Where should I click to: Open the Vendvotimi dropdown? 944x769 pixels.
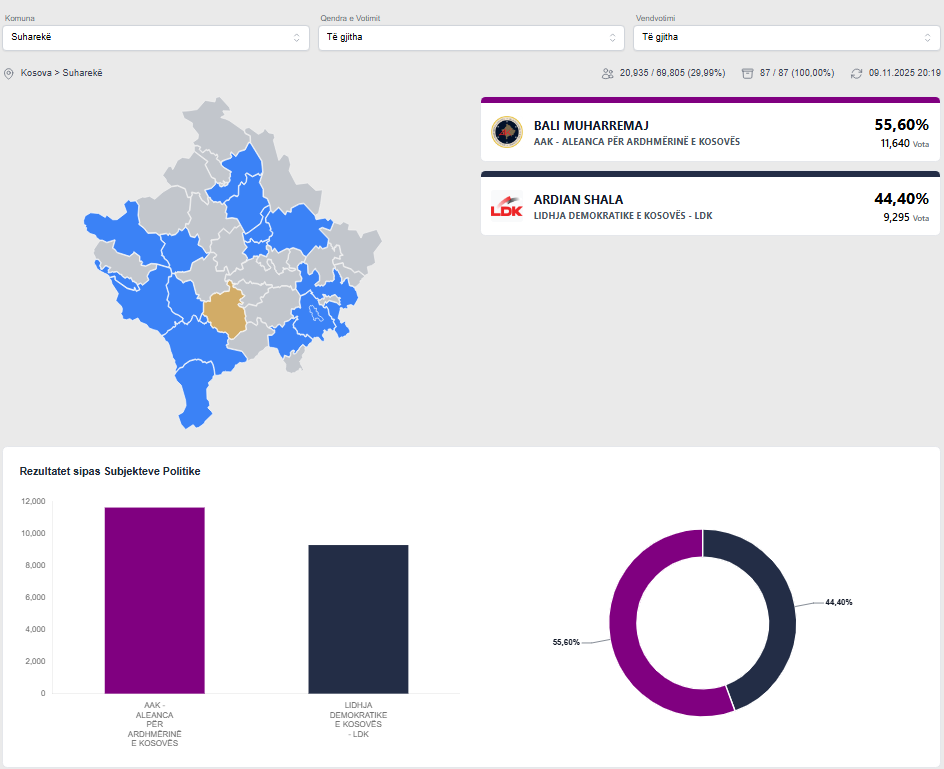(x=786, y=37)
